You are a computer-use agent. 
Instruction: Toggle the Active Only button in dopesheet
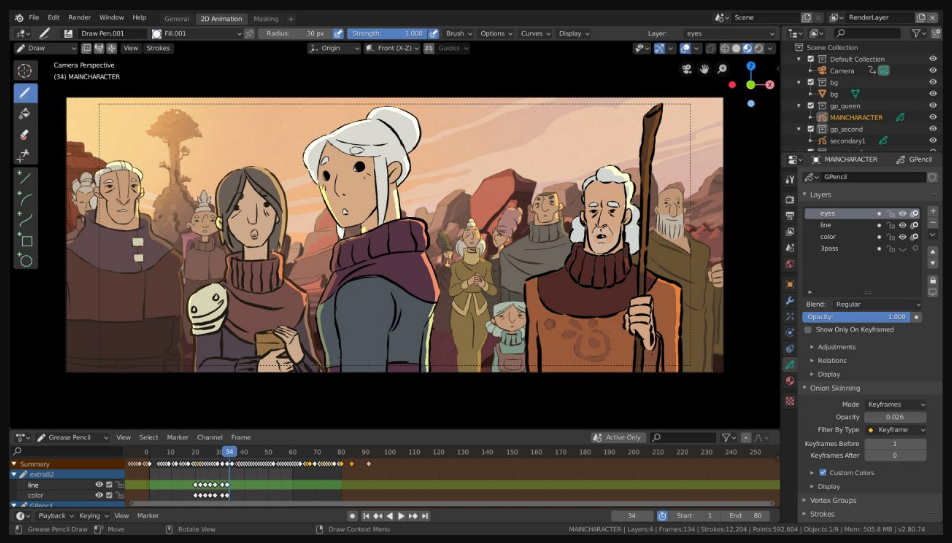[x=617, y=437]
